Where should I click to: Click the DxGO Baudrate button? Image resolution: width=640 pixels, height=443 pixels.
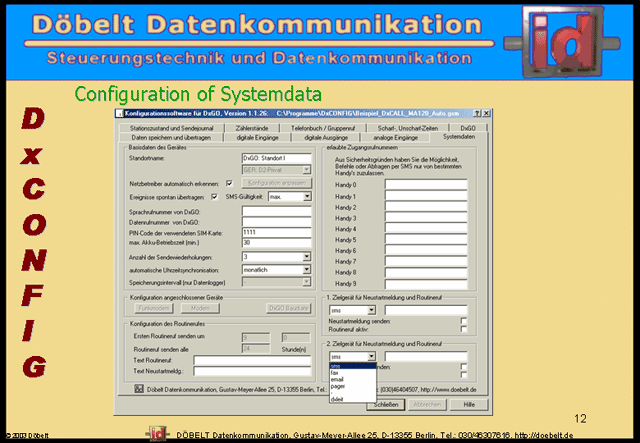click(x=288, y=308)
